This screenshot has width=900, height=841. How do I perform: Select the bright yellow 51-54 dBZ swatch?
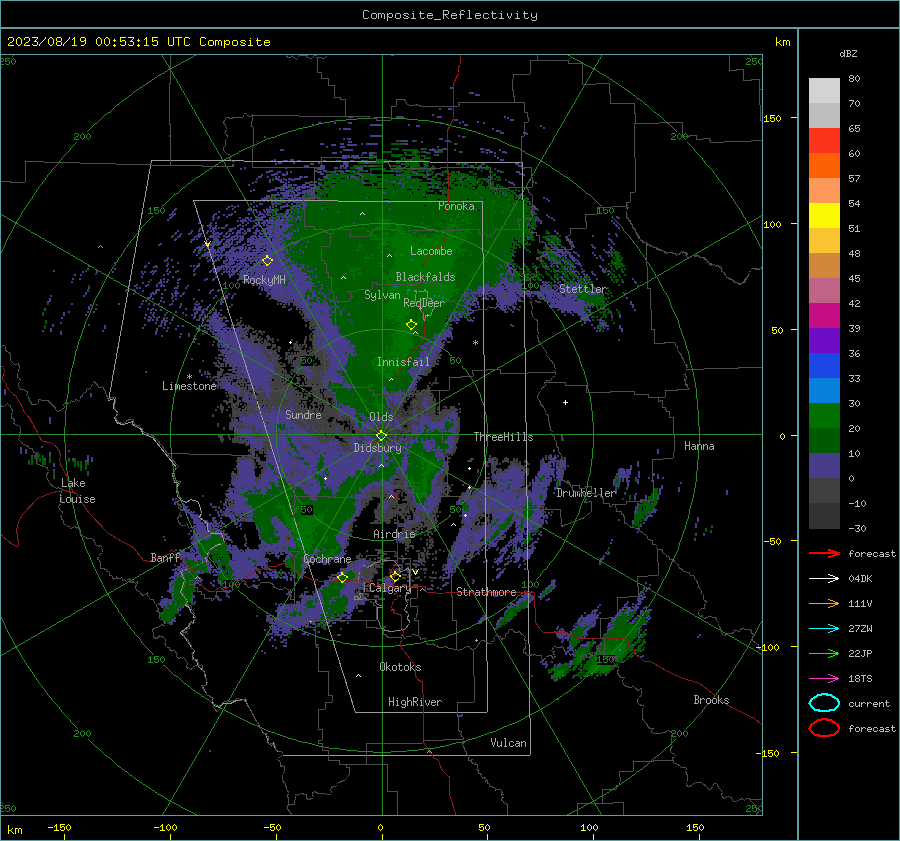[824, 216]
